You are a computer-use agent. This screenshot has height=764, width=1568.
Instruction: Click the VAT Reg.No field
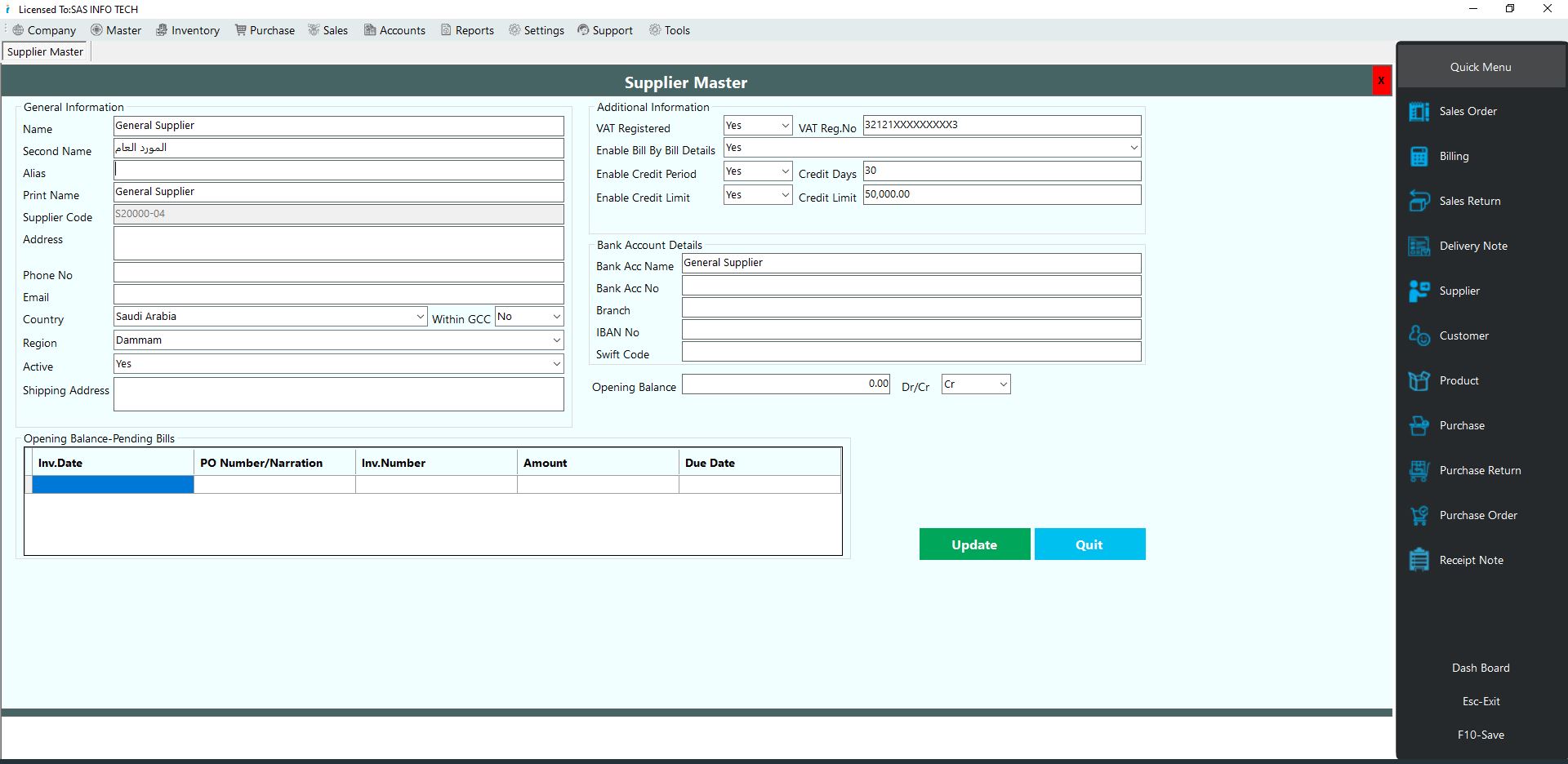pyautogui.click(x=1002, y=125)
